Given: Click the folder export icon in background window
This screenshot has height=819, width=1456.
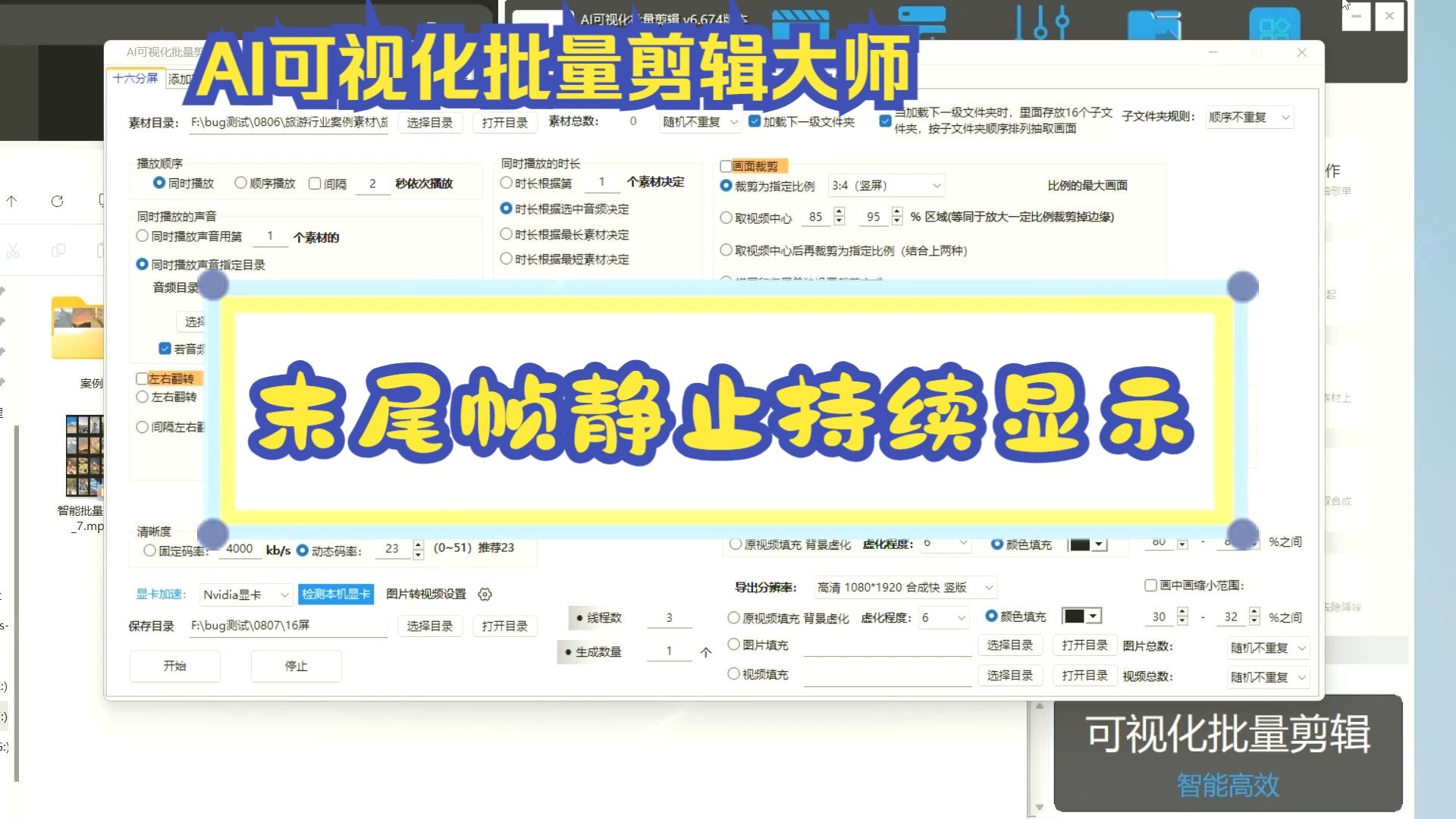Looking at the screenshot, I should tap(1154, 24).
